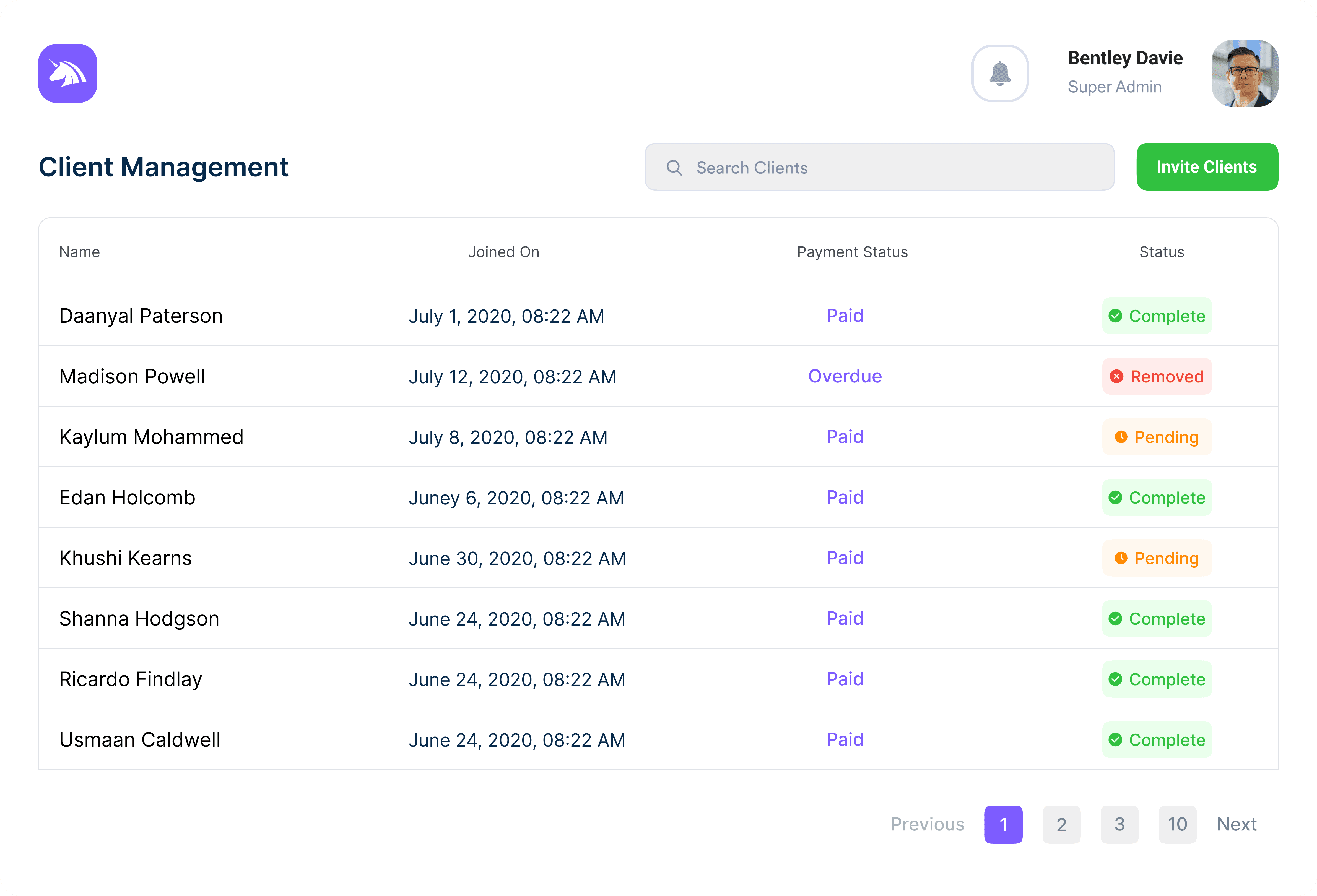Screen dimensions: 1317x896
Task: Jump to page 10
Action: pos(1177,824)
